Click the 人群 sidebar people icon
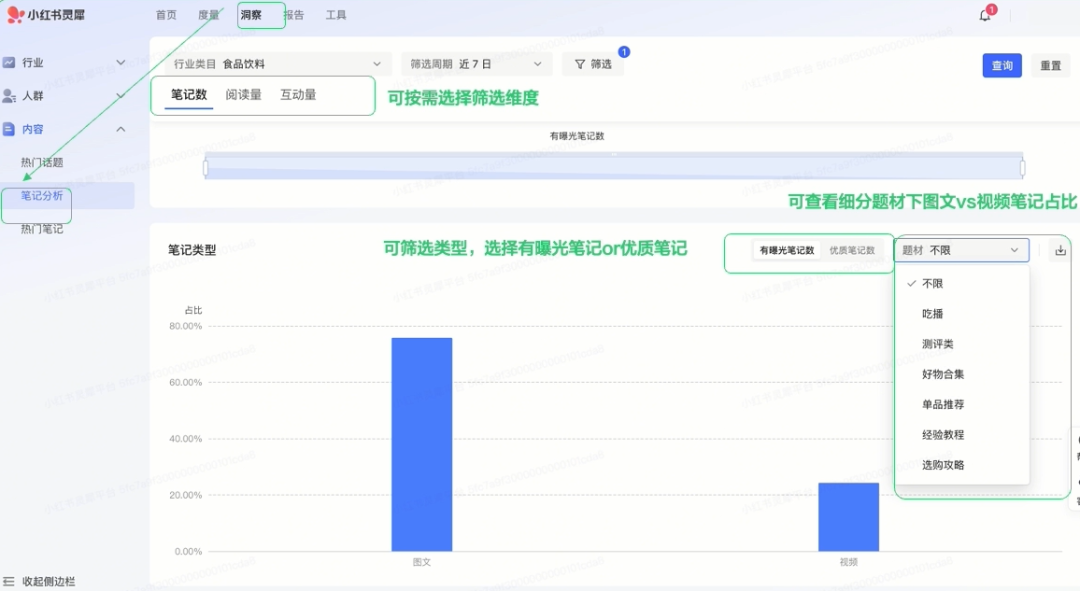Viewport: 1080px width, 591px height. tap(9, 96)
